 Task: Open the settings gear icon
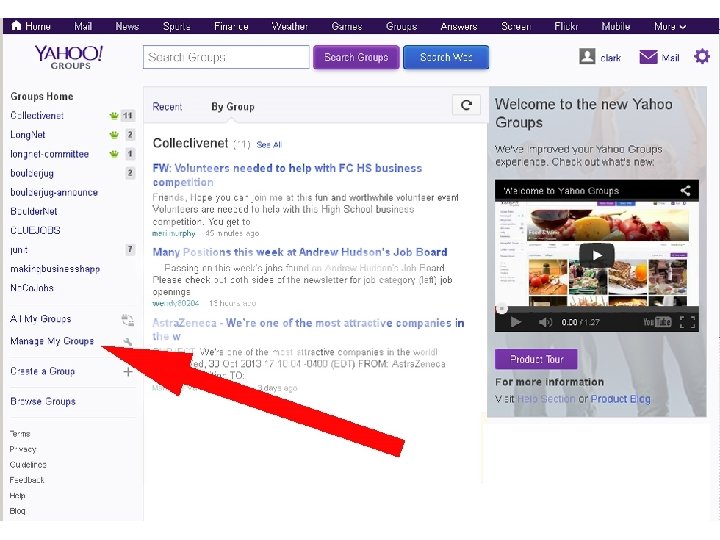coord(702,57)
